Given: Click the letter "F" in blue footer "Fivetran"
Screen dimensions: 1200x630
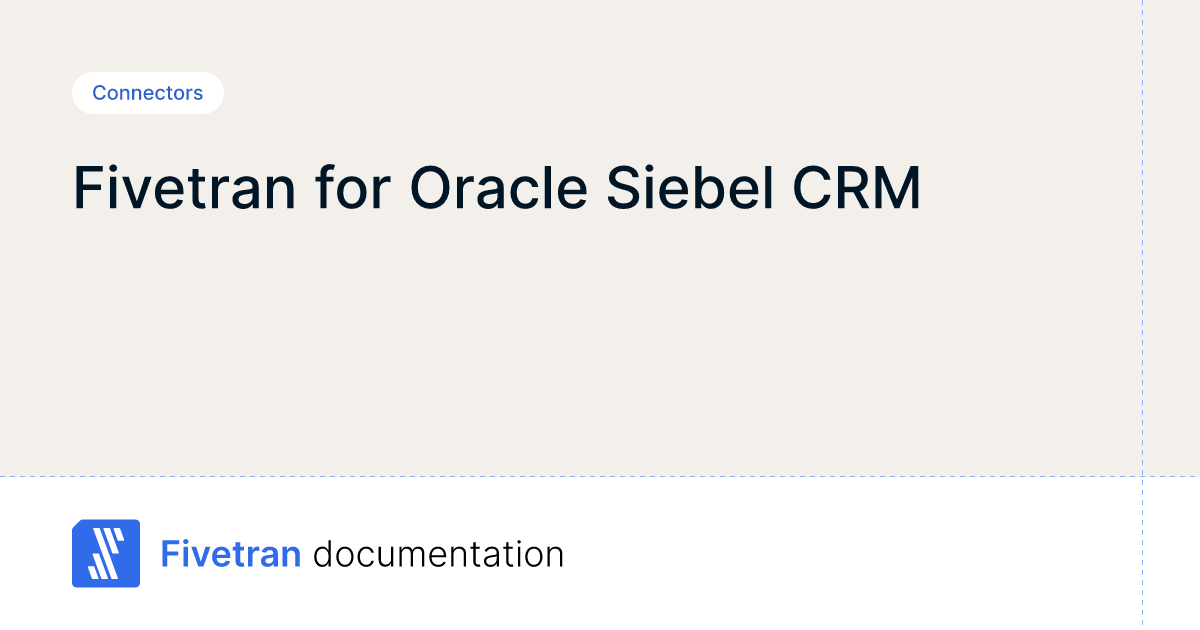Looking at the screenshot, I should click(170, 553).
